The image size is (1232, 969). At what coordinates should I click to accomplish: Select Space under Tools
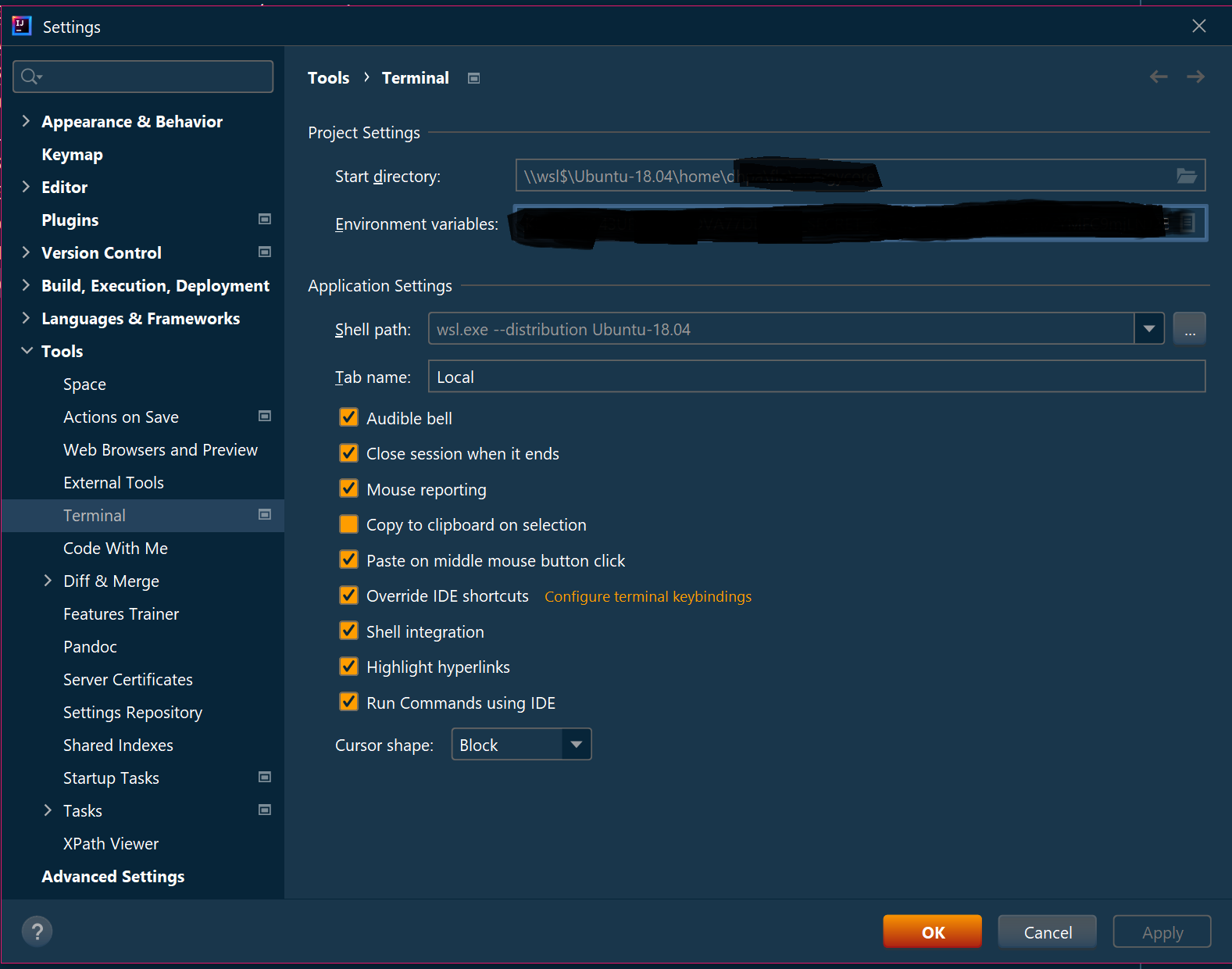[84, 384]
